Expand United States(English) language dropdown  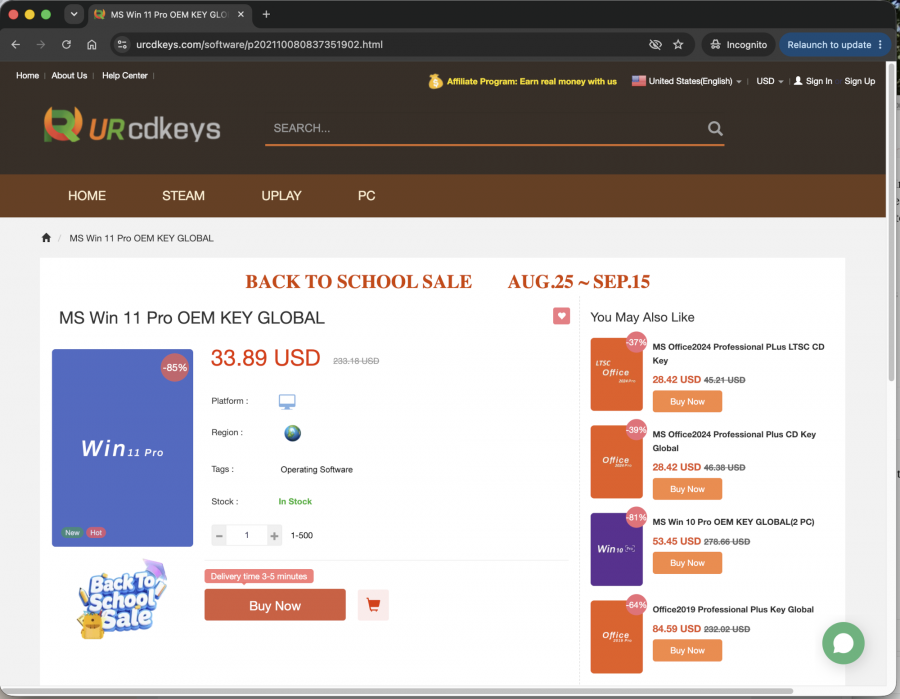(x=687, y=81)
